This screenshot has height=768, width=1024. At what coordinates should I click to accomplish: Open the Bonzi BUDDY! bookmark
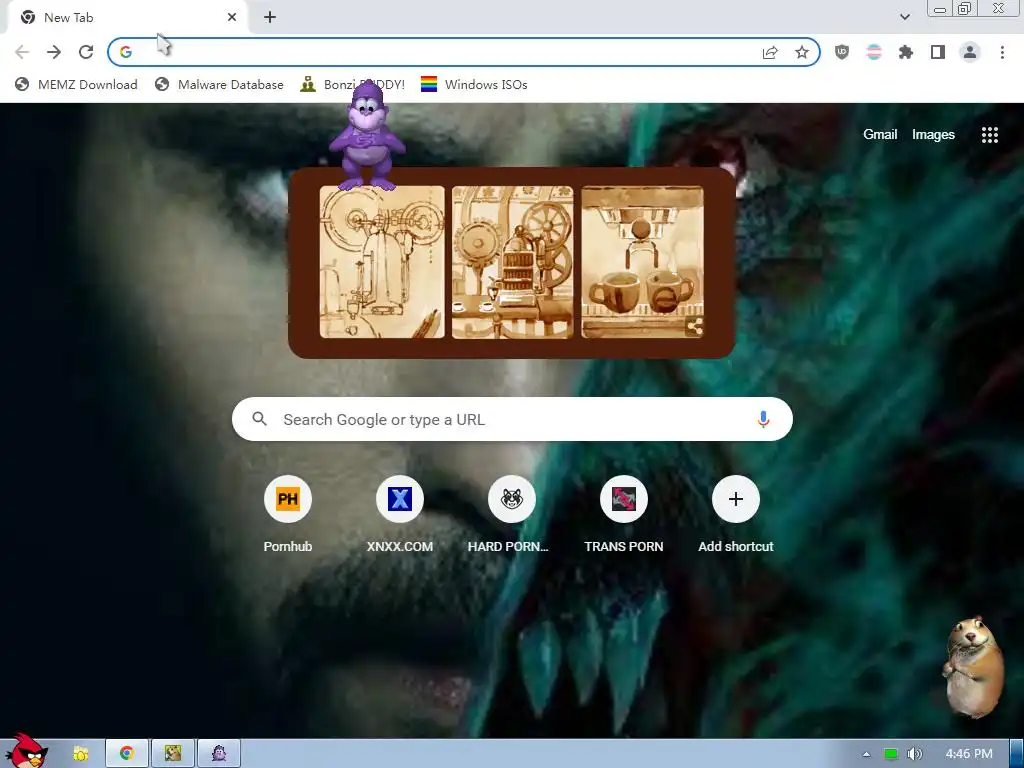click(x=353, y=84)
